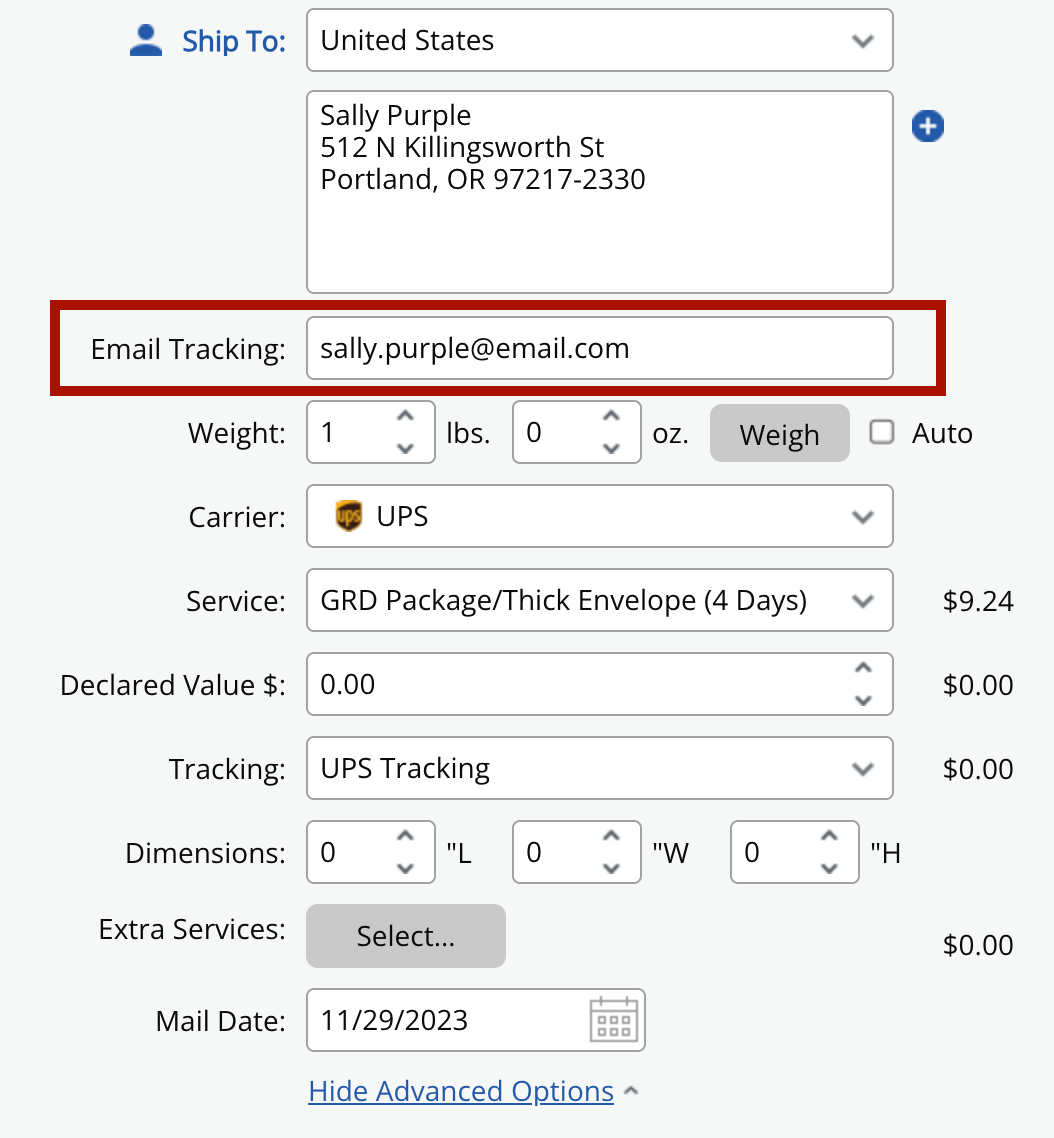The image size is (1054, 1138).
Task: Click into the Email Tracking field
Action: (x=599, y=349)
